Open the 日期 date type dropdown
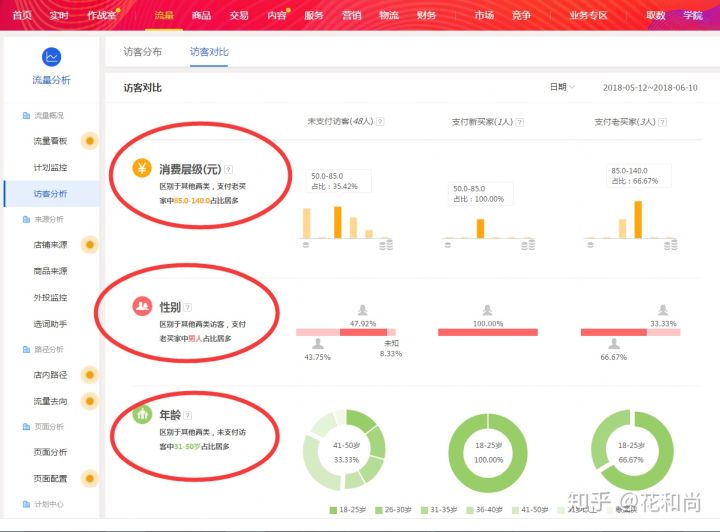The height and width of the screenshot is (532, 720). (x=562, y=87)
